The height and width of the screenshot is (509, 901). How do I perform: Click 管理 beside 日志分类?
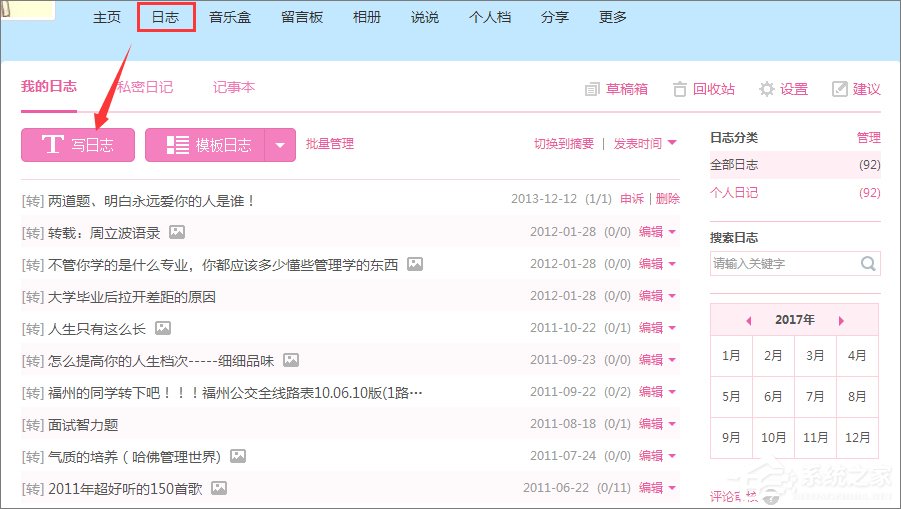(868, 137)
